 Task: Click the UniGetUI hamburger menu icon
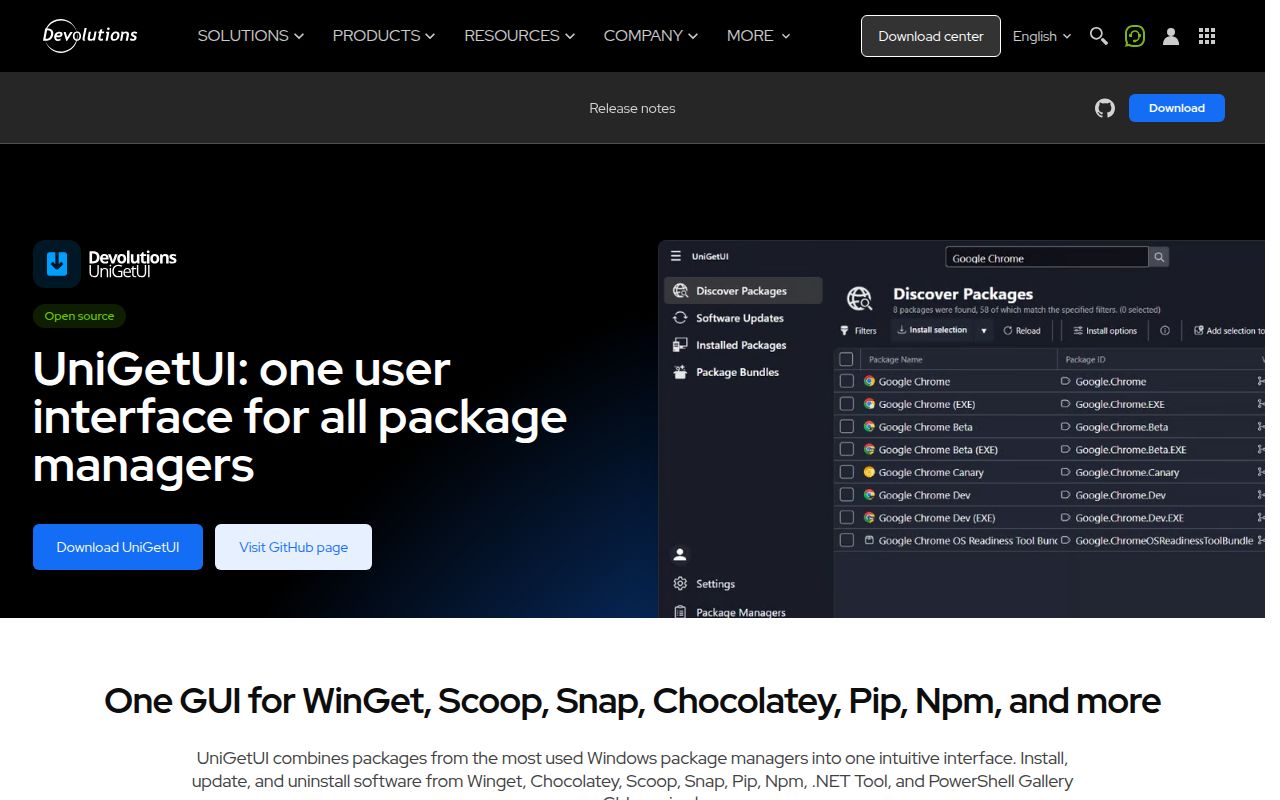click(x=676, y=256)
